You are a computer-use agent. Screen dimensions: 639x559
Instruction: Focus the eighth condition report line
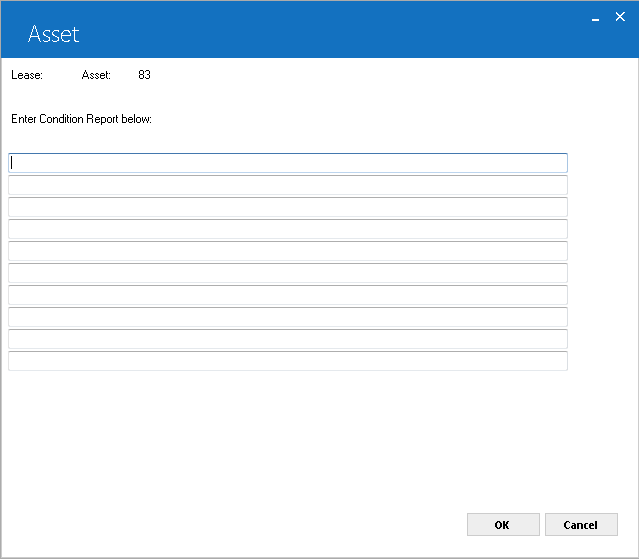click(288, 317)
